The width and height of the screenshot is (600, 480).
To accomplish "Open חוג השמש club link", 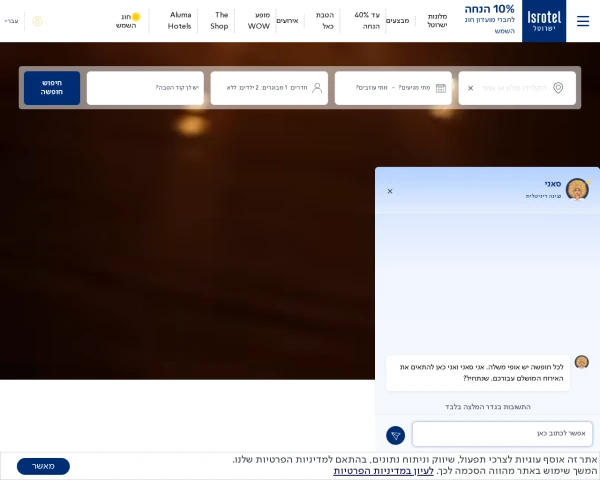I will pyautogui.click(x=128, y=21).
